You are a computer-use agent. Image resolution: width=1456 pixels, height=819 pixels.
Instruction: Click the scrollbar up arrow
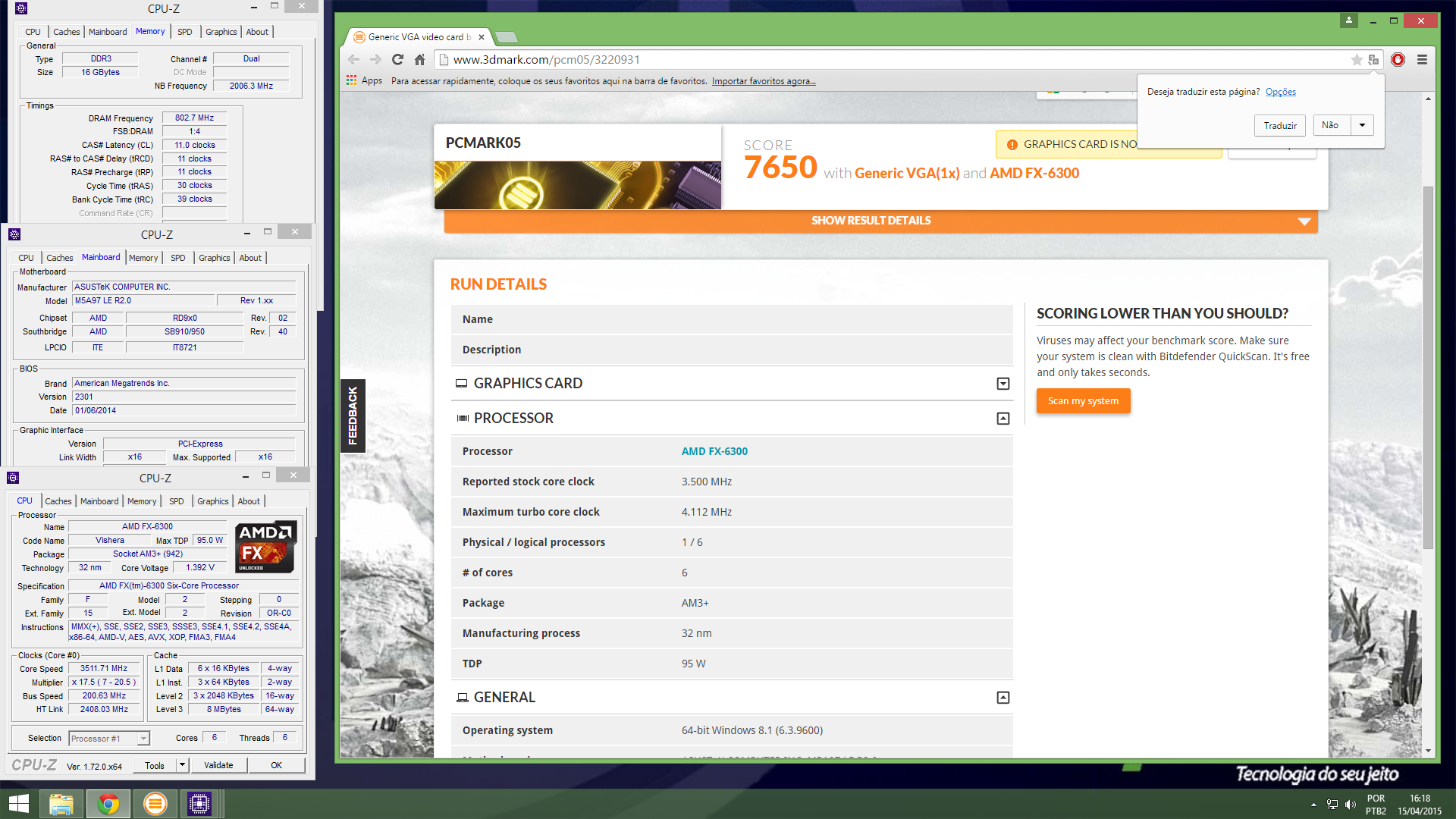pyautogui.click(x=1428, y=99)
